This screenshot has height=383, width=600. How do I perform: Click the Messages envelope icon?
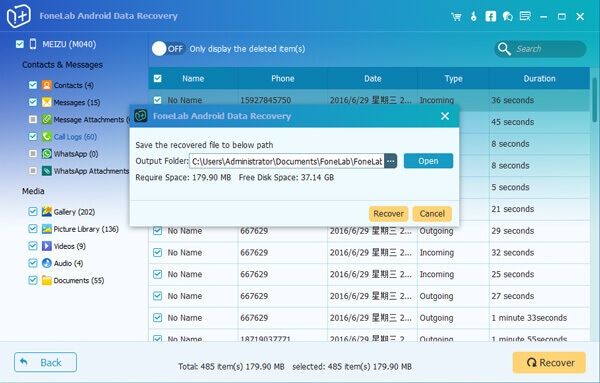pos(47,102)
